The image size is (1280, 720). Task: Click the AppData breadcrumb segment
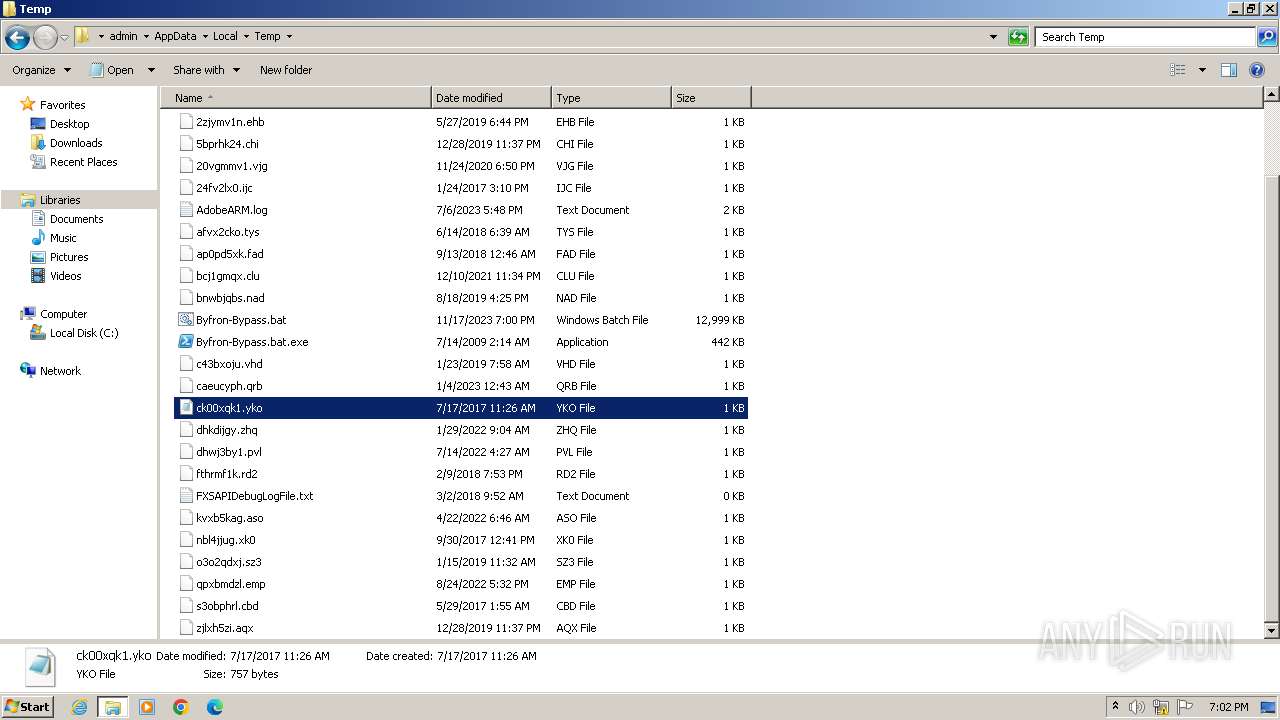(175, 36)
